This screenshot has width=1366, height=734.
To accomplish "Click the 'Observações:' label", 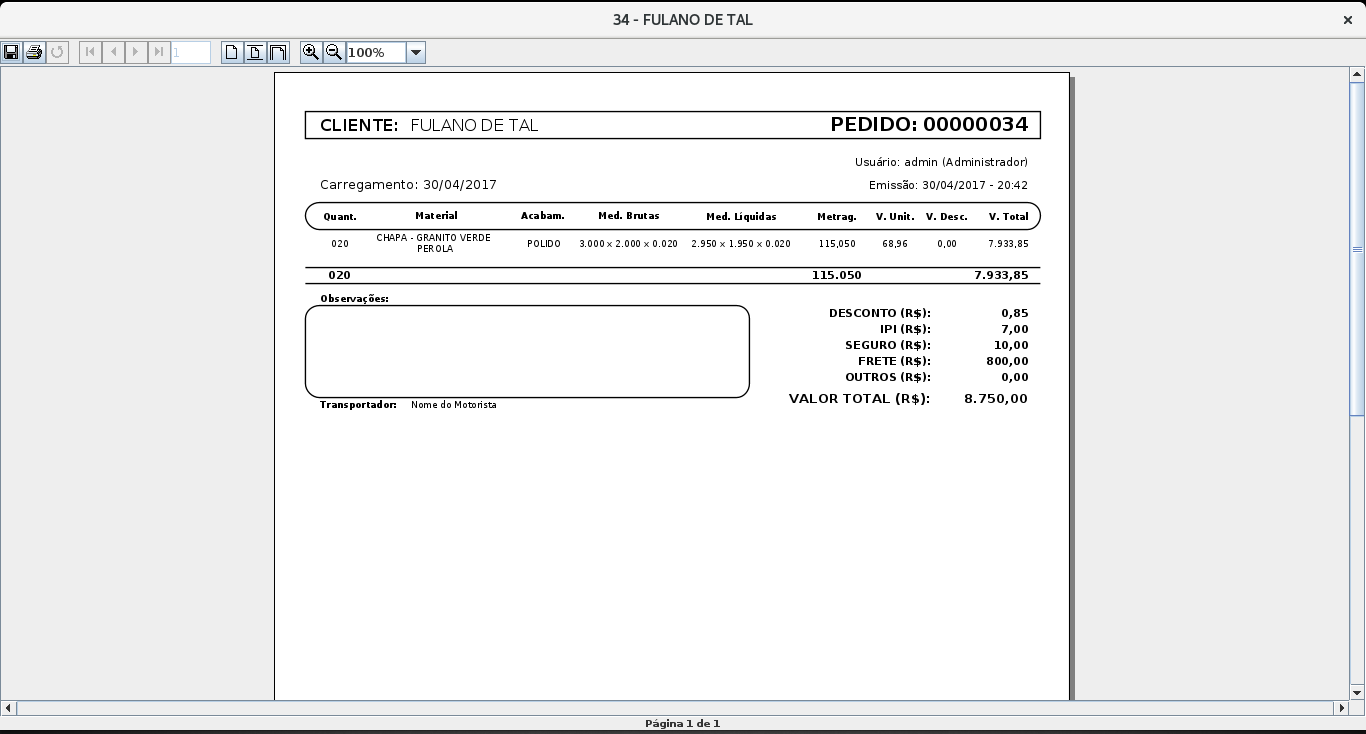I will pyautogui.click(x=354, y=298).
